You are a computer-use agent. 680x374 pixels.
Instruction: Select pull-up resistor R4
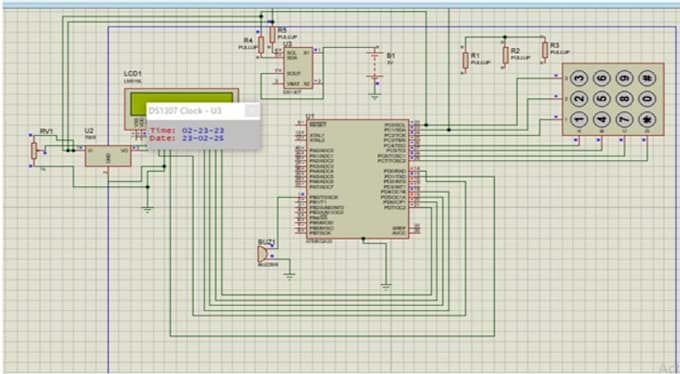(x=261, y=45)
